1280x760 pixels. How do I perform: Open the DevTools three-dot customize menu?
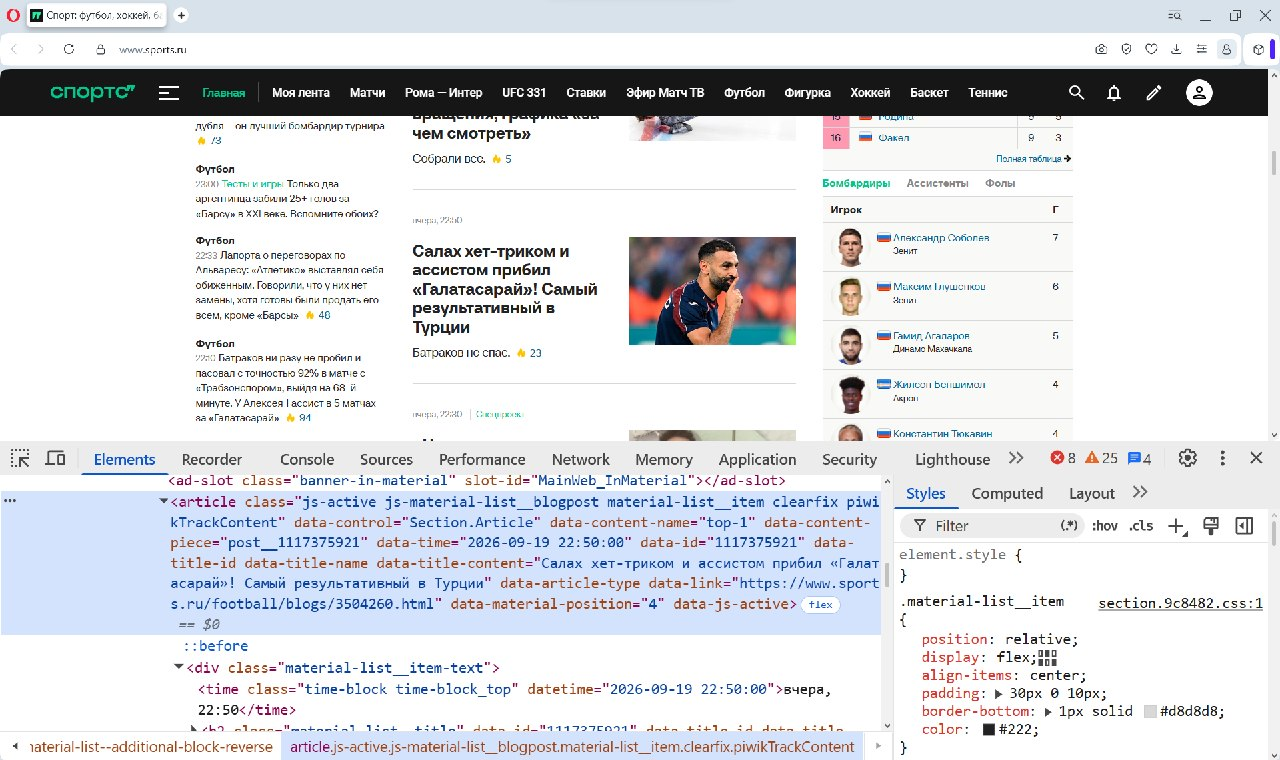pyautogui.click(x=1222, y=458)
